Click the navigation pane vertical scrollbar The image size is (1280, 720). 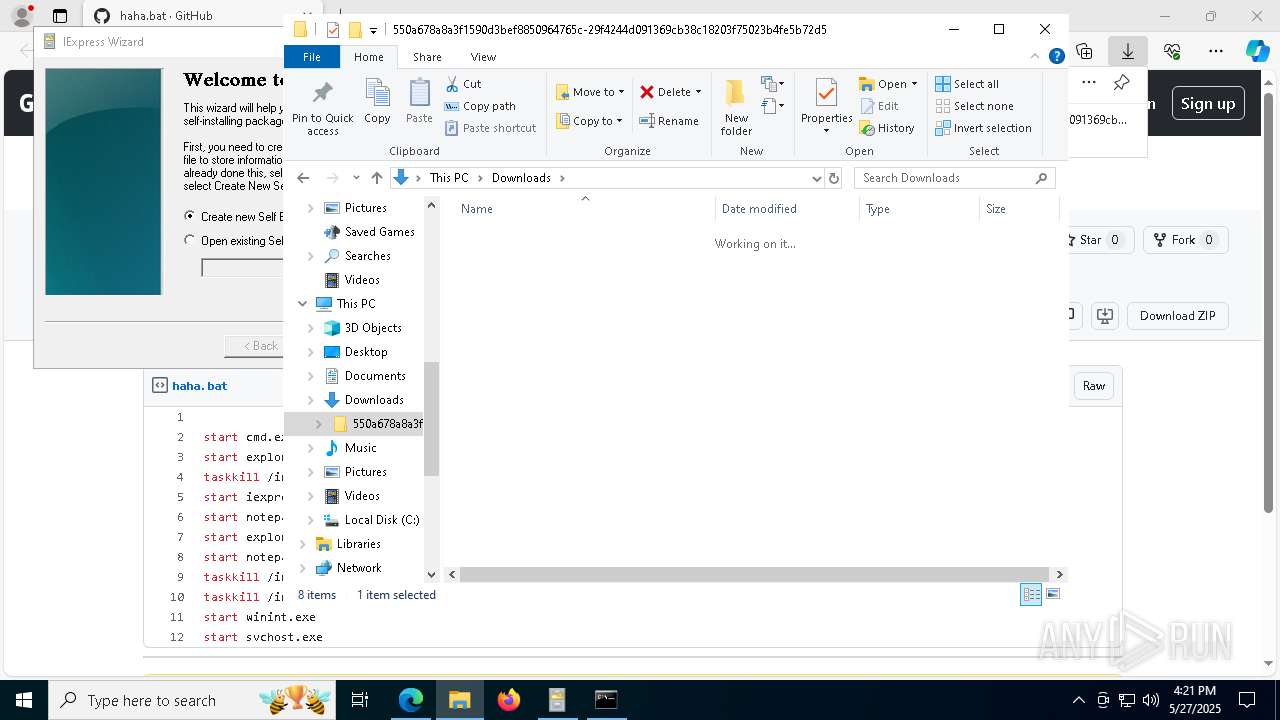click(x=432, y=419)
